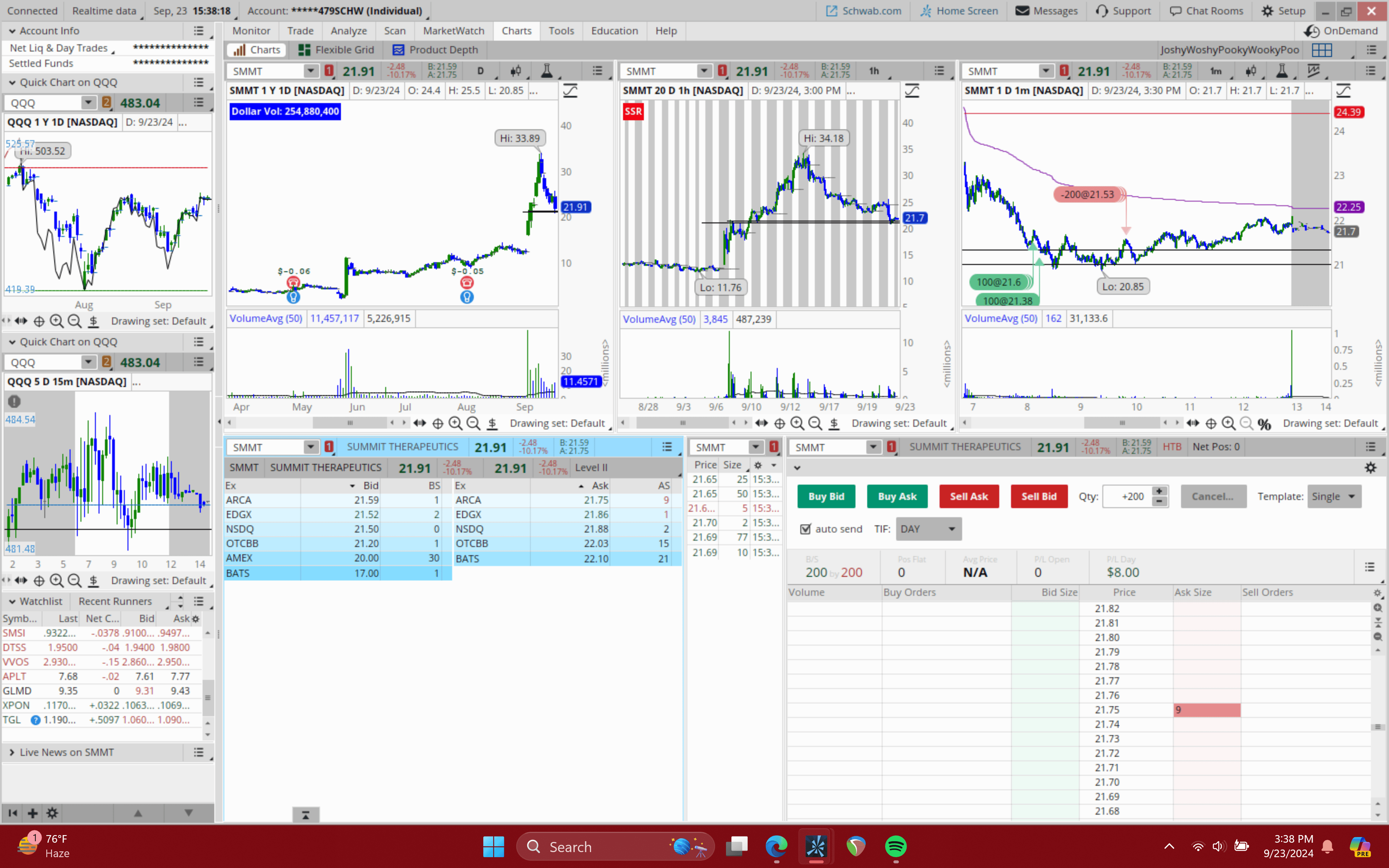This screenshot has width=1389, height=868.
Task: Open studies flask icon on daily SMMT chart
Action: (547, 71)
